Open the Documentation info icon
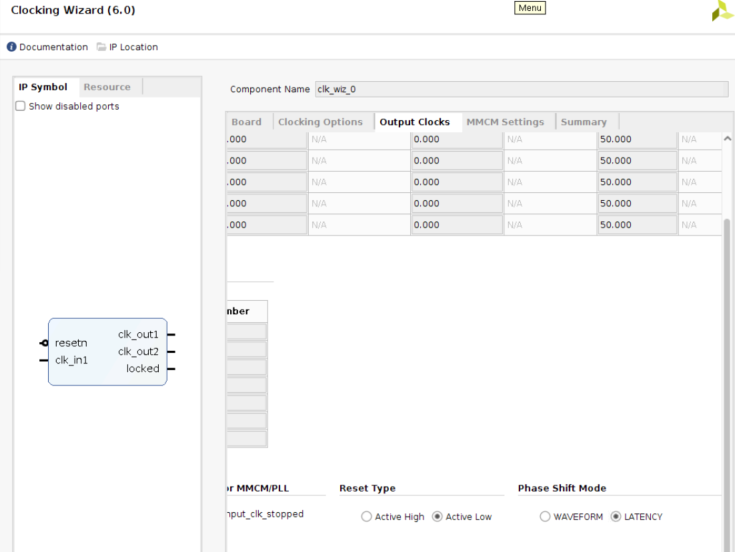 coord(11,47)
